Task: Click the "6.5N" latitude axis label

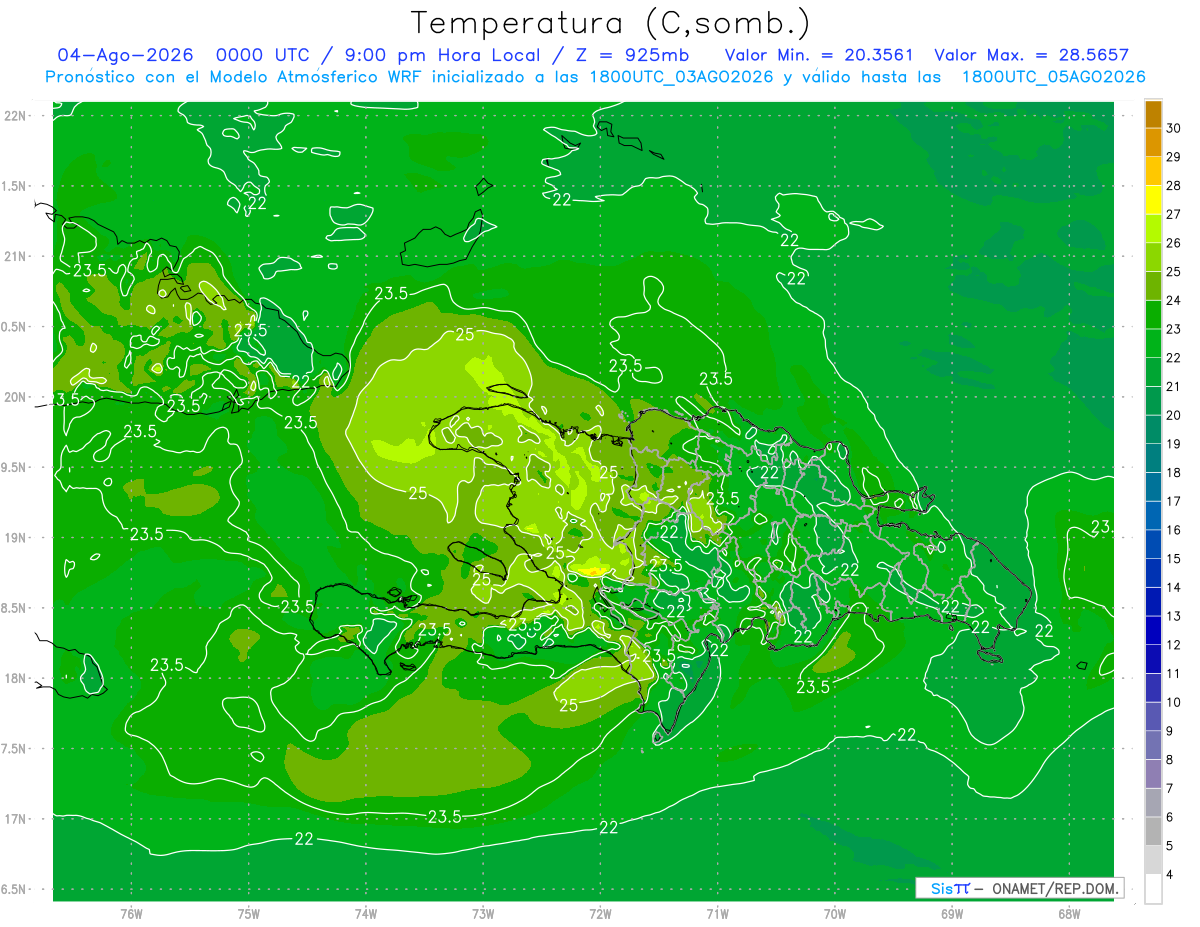Action: coord(14,890)
